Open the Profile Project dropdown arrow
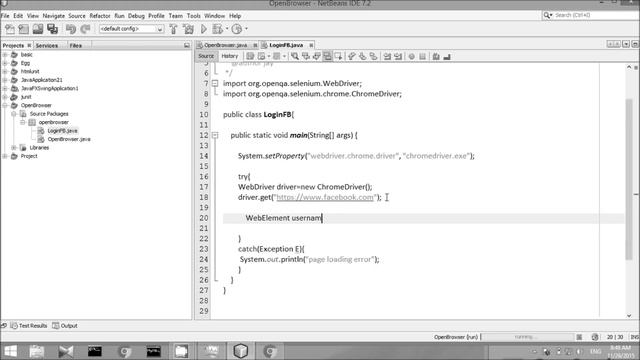Image resolution: width=640 pixels, height=360 pixels. [x=246, y=29]
